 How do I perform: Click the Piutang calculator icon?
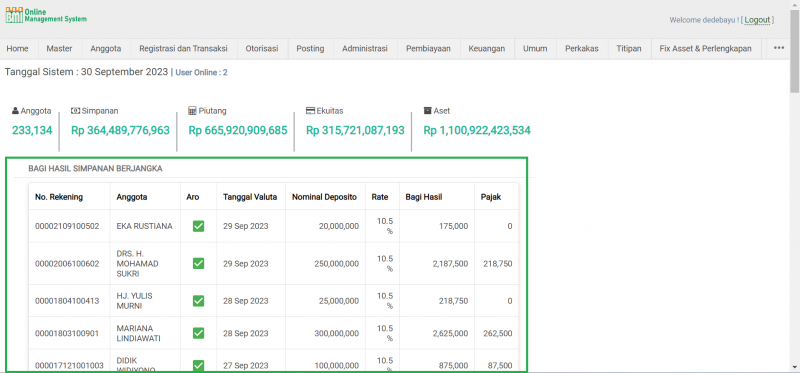[192, 111]
